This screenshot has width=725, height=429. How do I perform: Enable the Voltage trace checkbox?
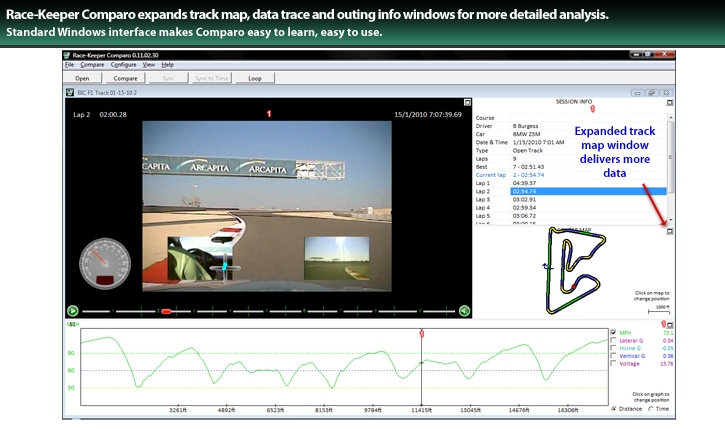pos(612,365)
